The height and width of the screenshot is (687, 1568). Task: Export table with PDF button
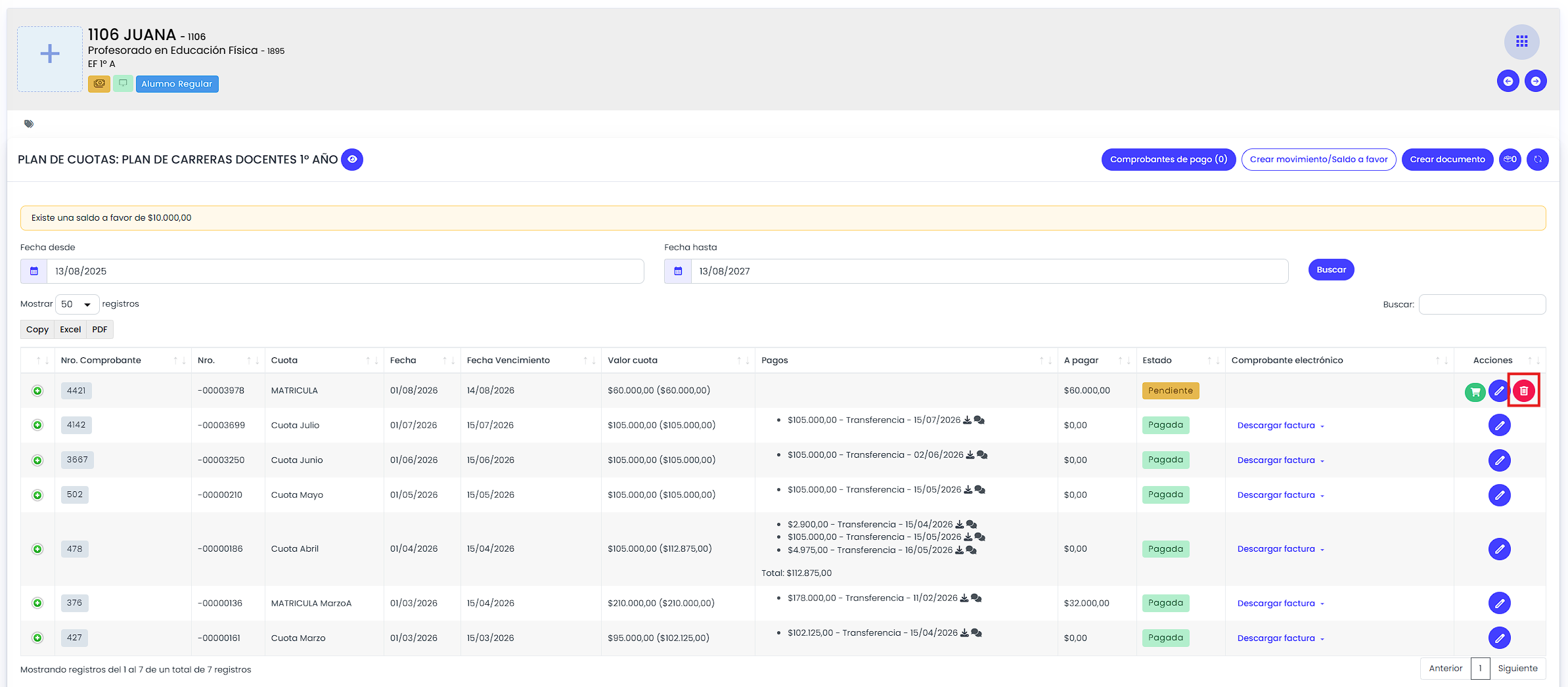pyautogui.click(x=100, y=330)
